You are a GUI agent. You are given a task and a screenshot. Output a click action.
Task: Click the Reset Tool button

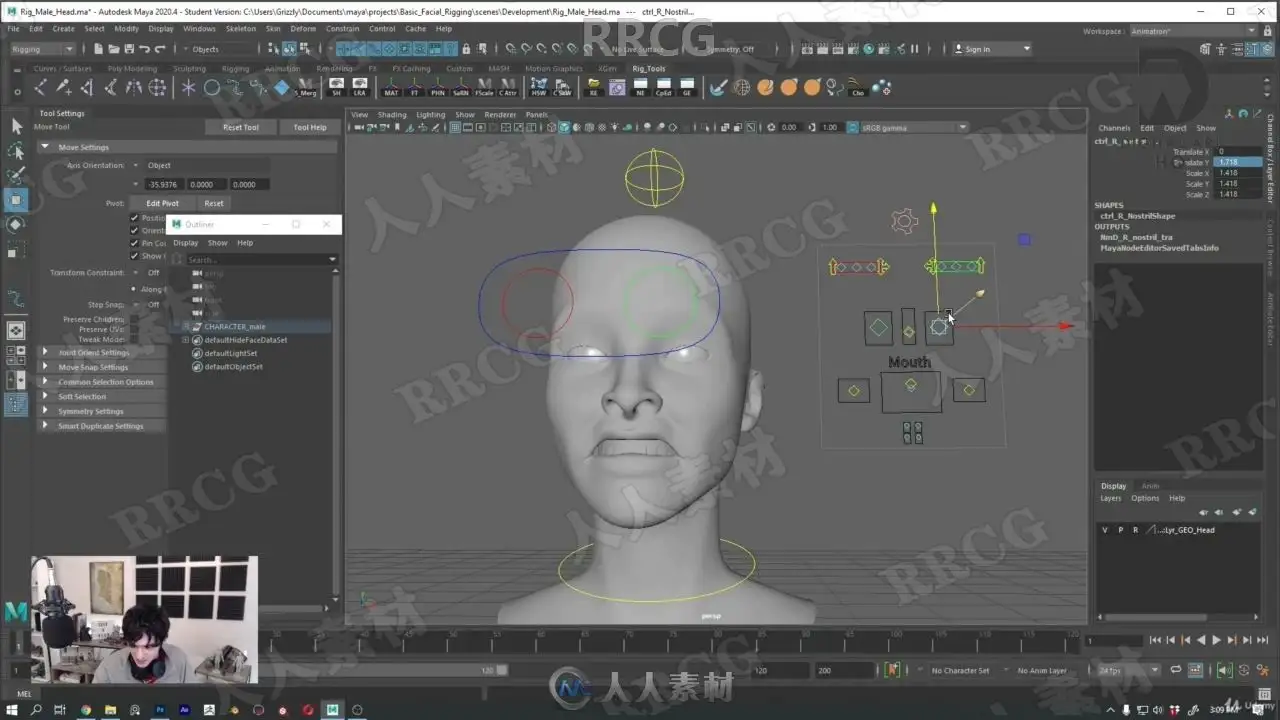point(240,127)
